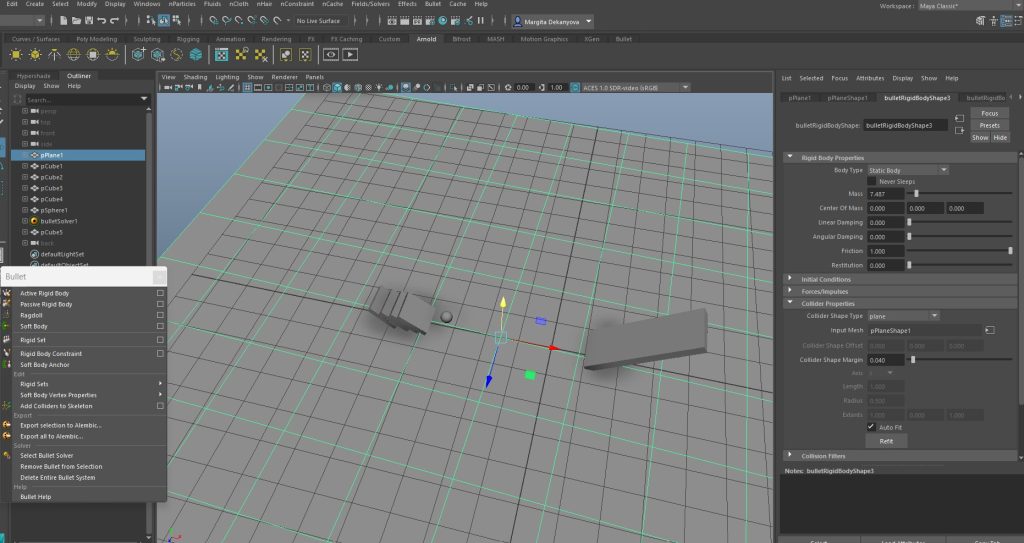Click the Refit button

(886, 441)
